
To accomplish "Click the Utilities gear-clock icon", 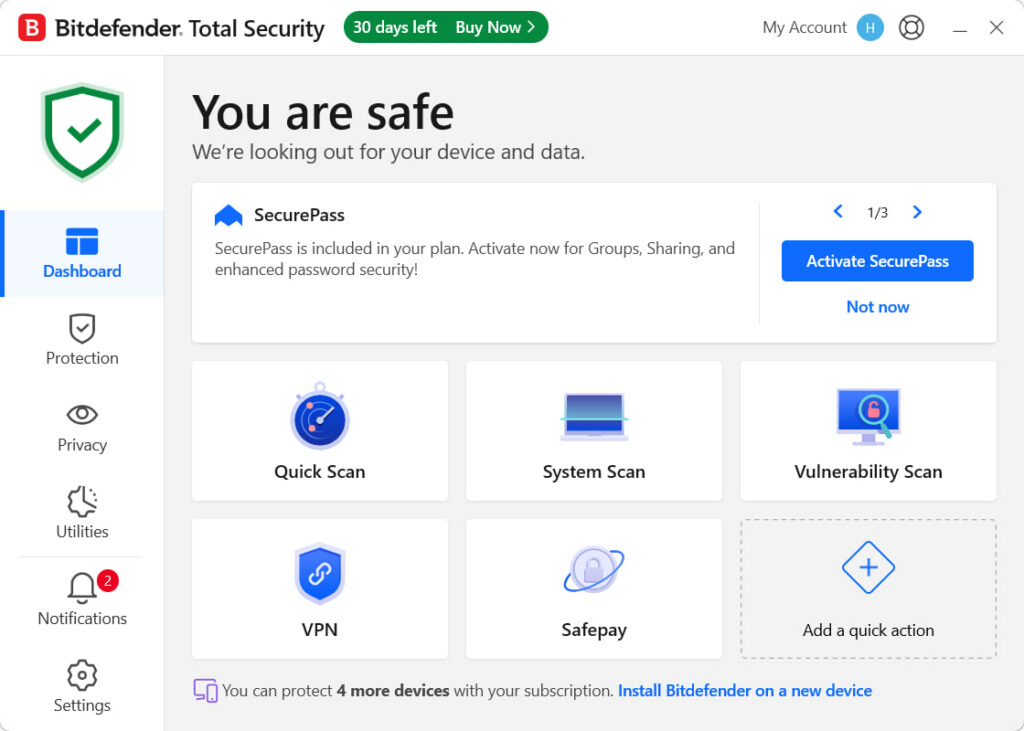I will click(x=82, y=502).
